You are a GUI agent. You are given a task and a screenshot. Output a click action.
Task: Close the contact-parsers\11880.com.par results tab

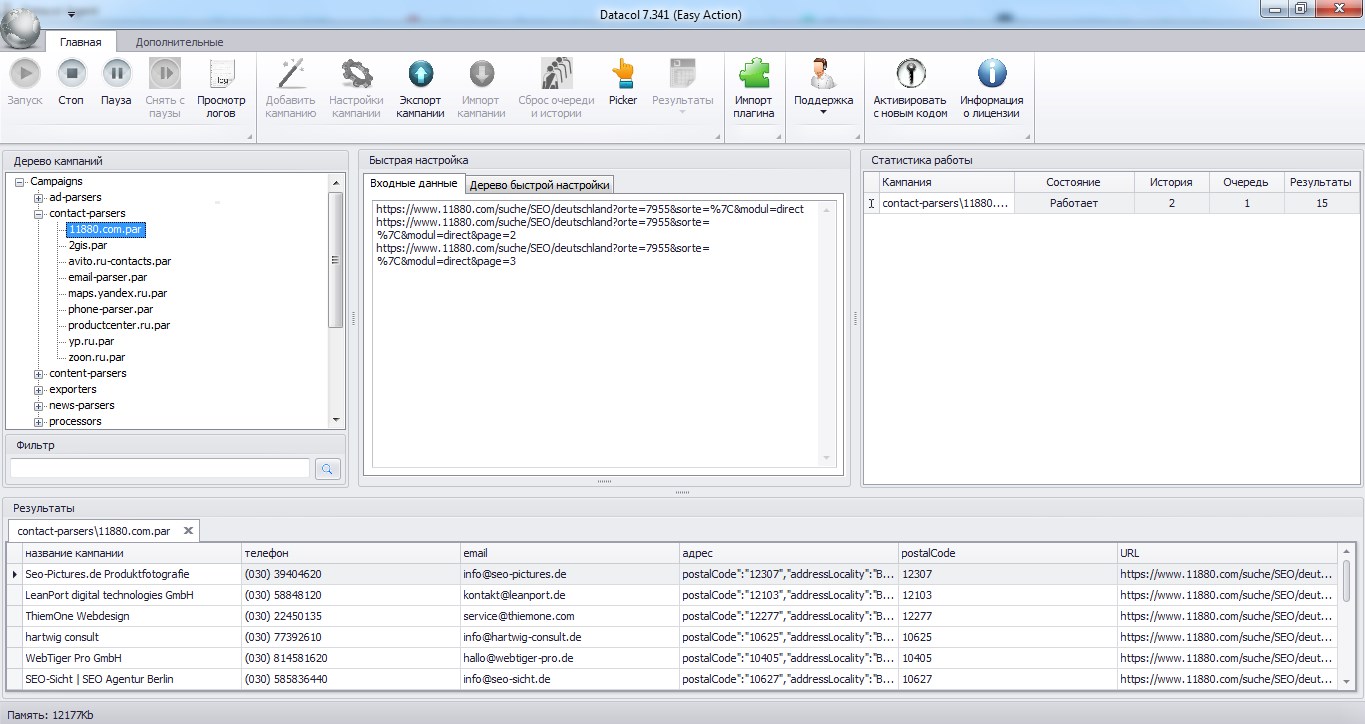(x=187, y=531)
